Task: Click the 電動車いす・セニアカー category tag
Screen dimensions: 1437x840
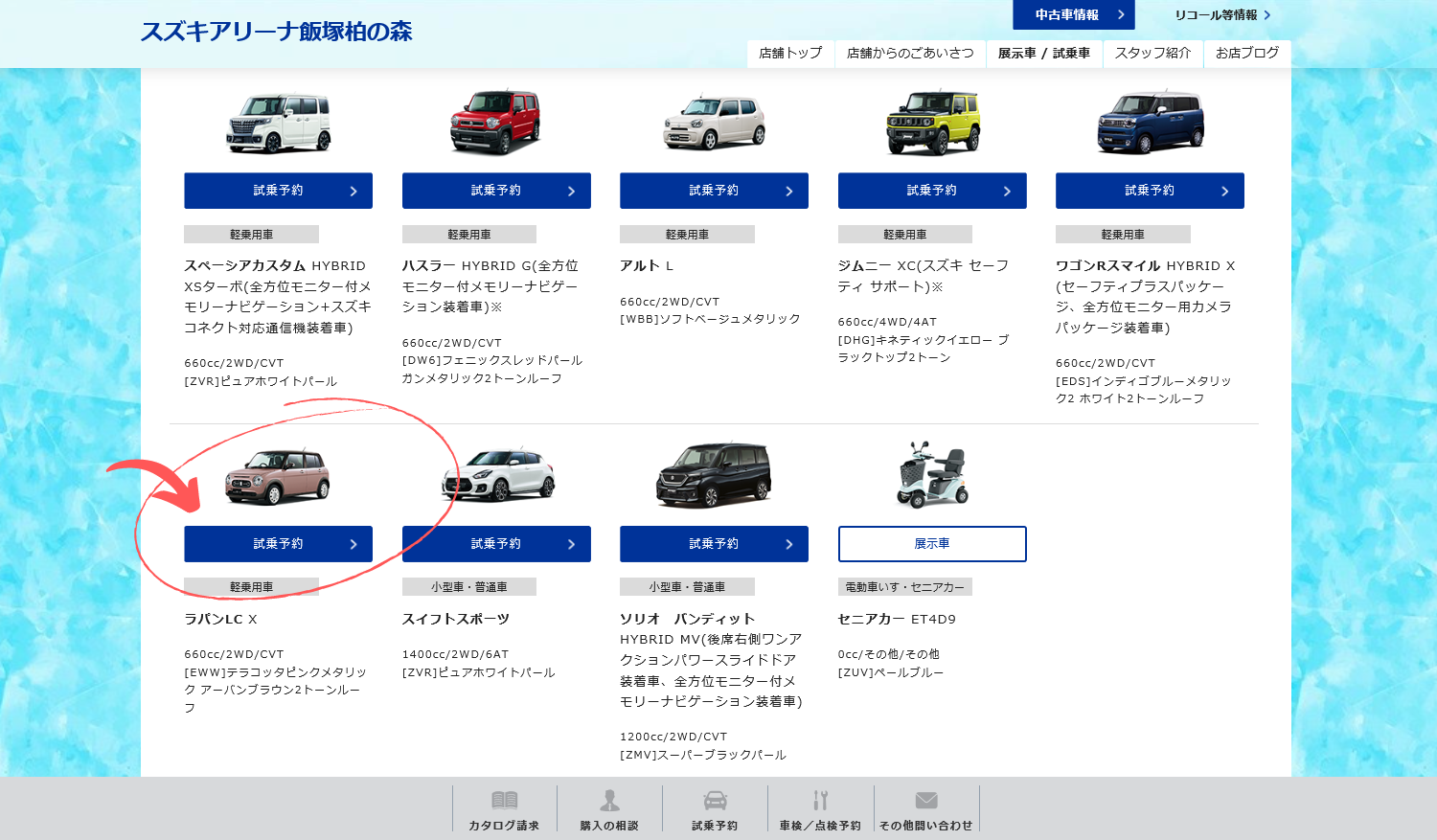Action: (905, 587)
